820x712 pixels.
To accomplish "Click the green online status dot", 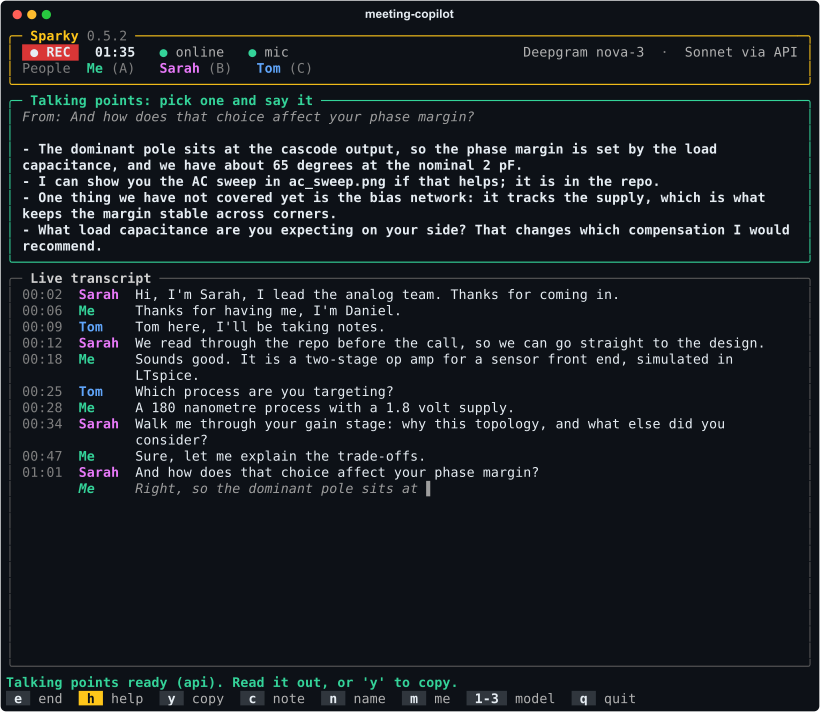I will (163, 53).
